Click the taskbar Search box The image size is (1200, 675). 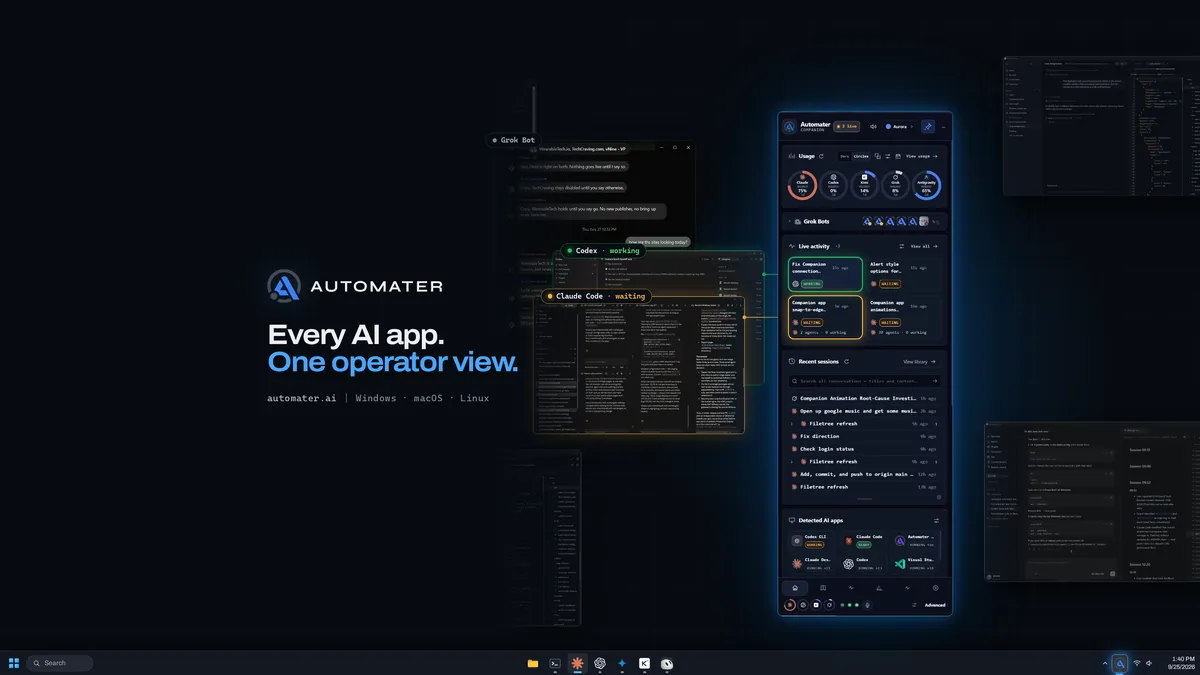coord(60,663)
